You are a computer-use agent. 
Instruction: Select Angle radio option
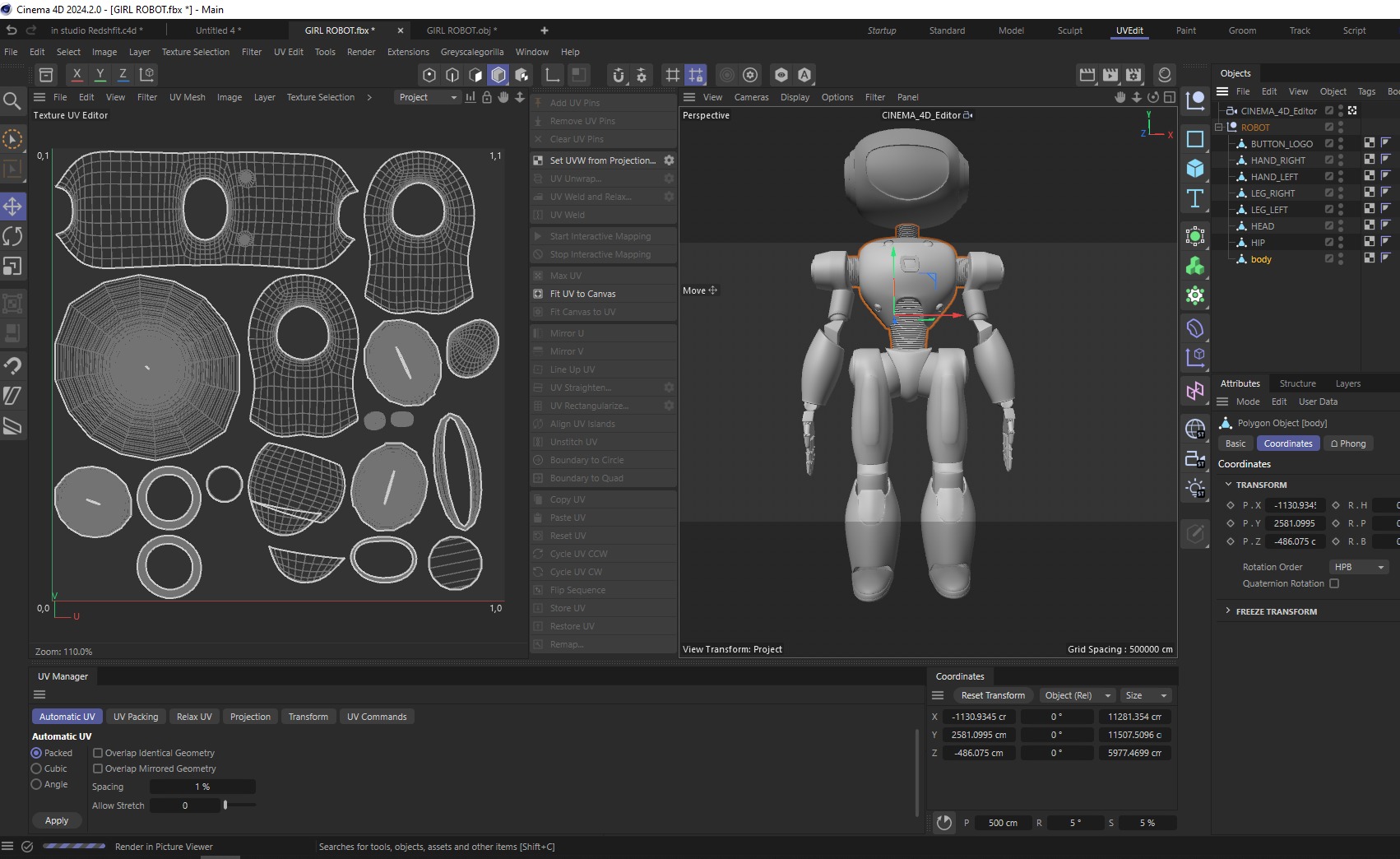point(36,784)
